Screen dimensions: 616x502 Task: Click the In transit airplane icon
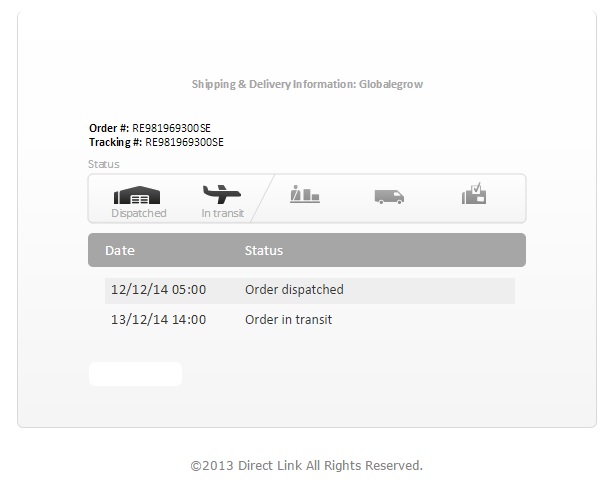tap(222, 194)
